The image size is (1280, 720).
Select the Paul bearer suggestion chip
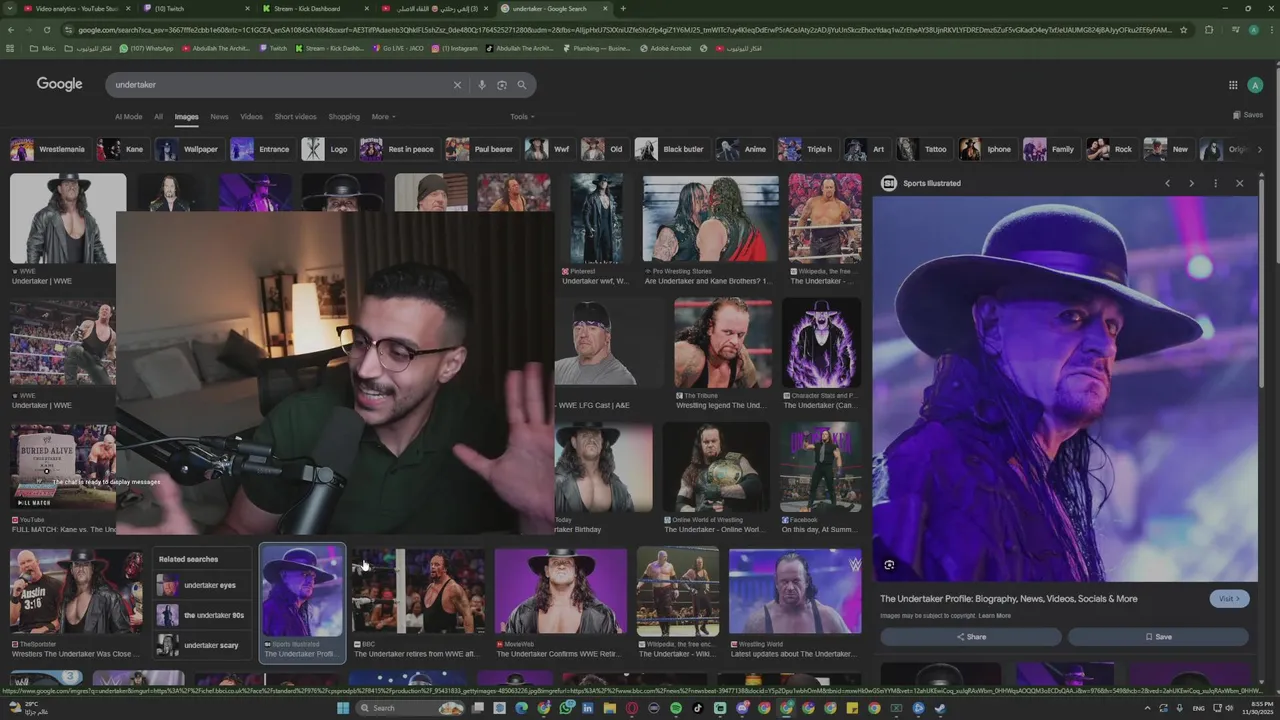coord(481,150)
